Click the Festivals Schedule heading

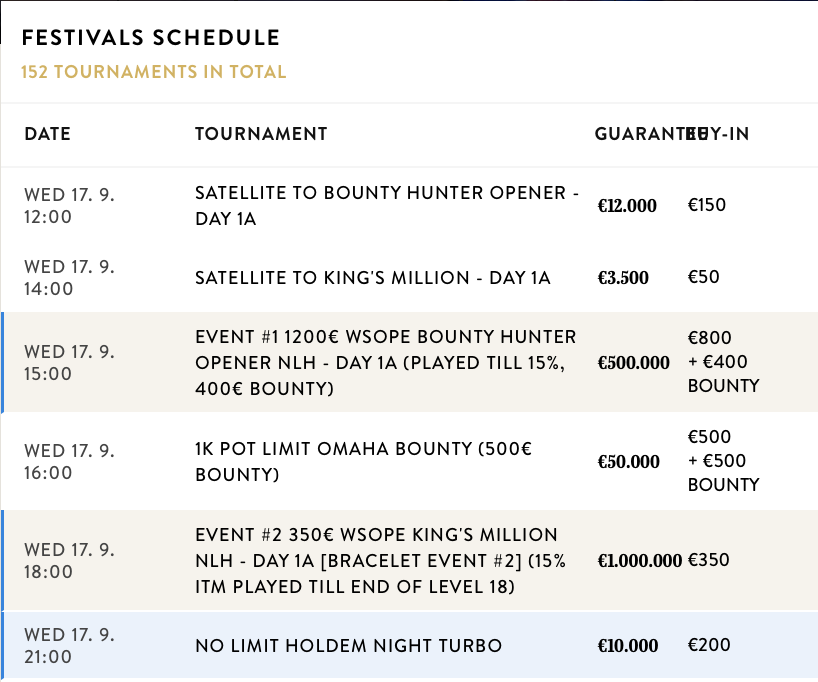click(x=150, y=38)
